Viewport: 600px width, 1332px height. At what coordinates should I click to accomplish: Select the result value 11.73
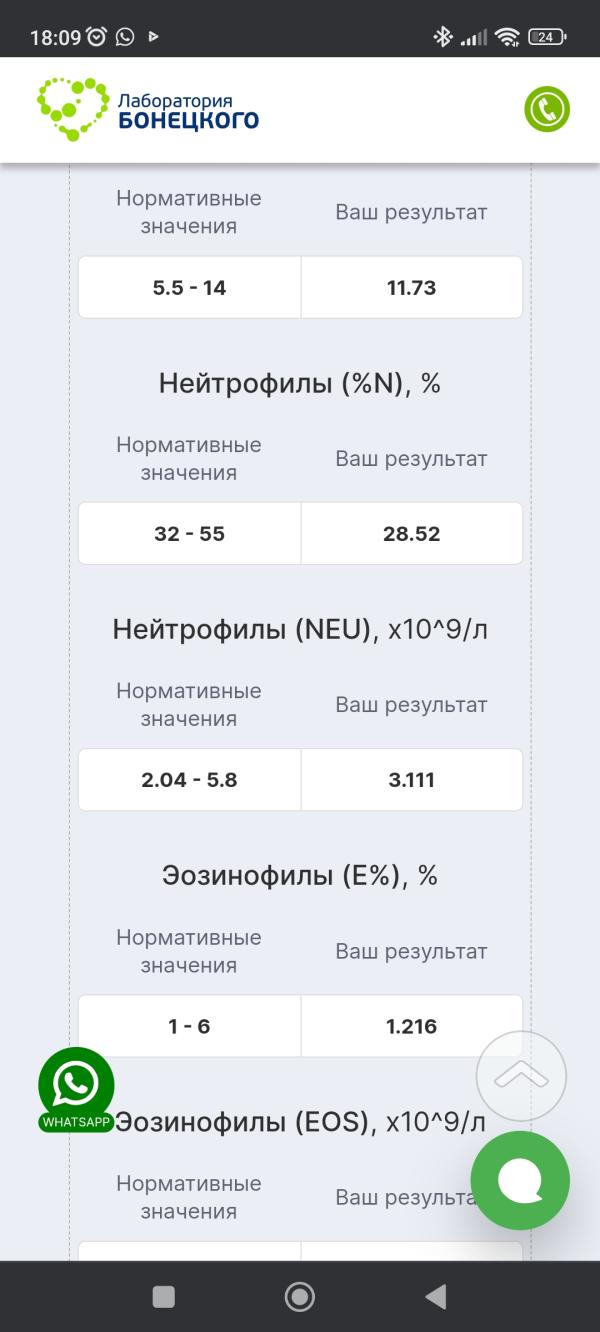pyautogui.click(x=411, y=287)
